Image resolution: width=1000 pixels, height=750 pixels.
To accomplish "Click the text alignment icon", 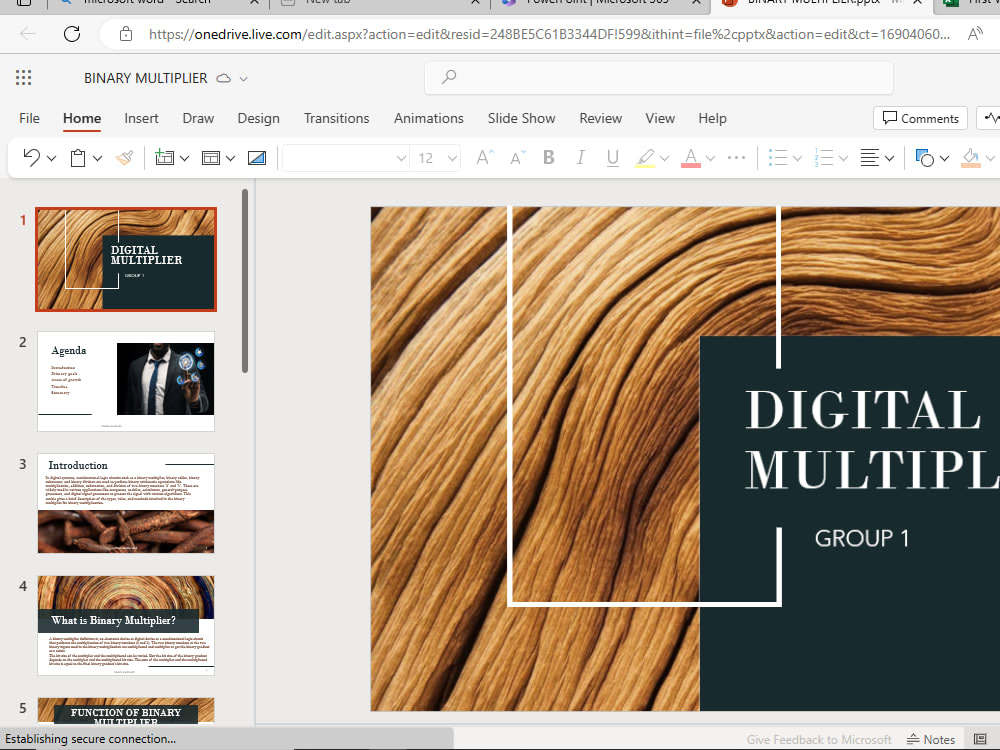I will point(870,158).
